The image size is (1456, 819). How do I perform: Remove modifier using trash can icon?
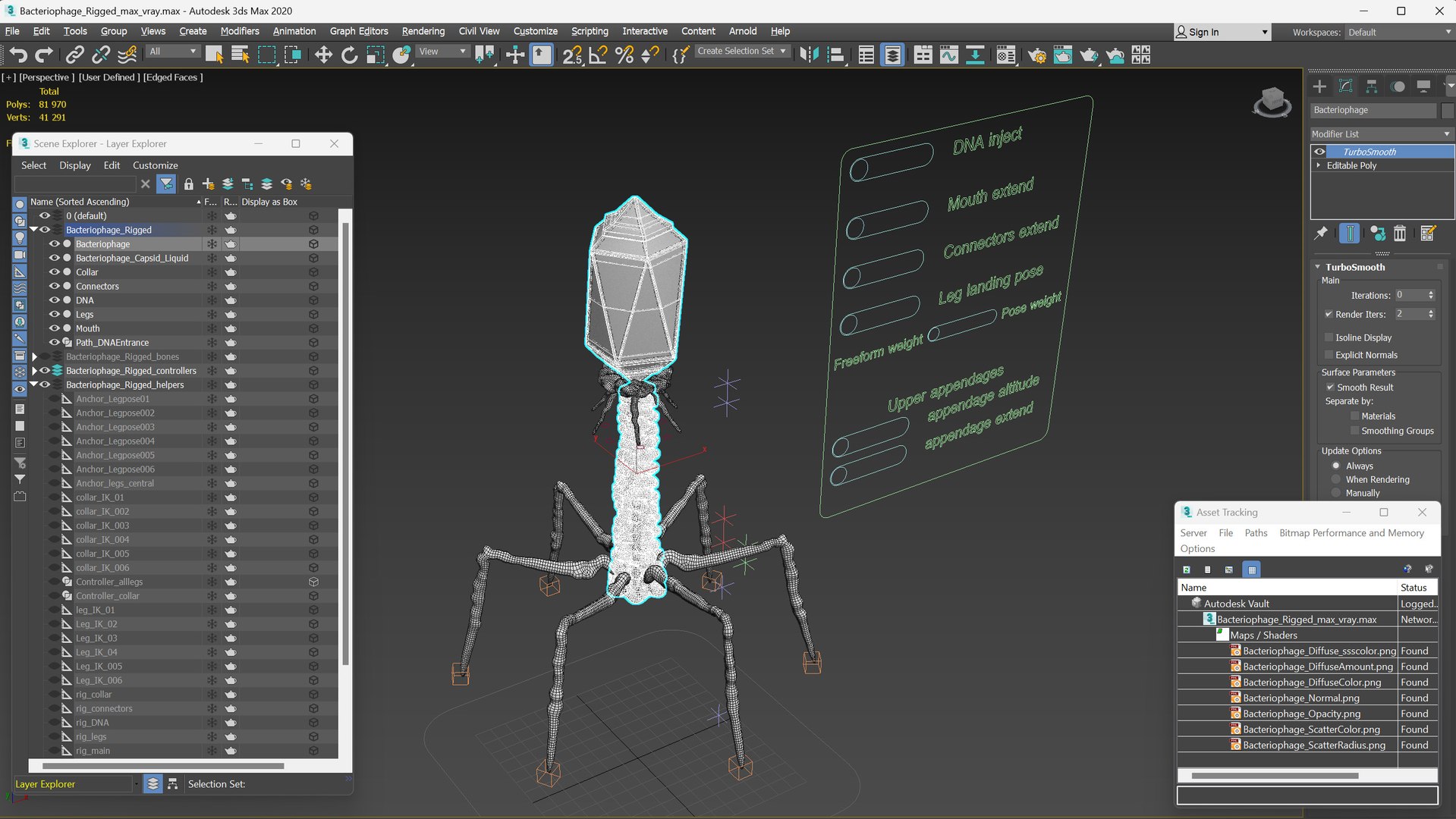tap(1400, 234)
